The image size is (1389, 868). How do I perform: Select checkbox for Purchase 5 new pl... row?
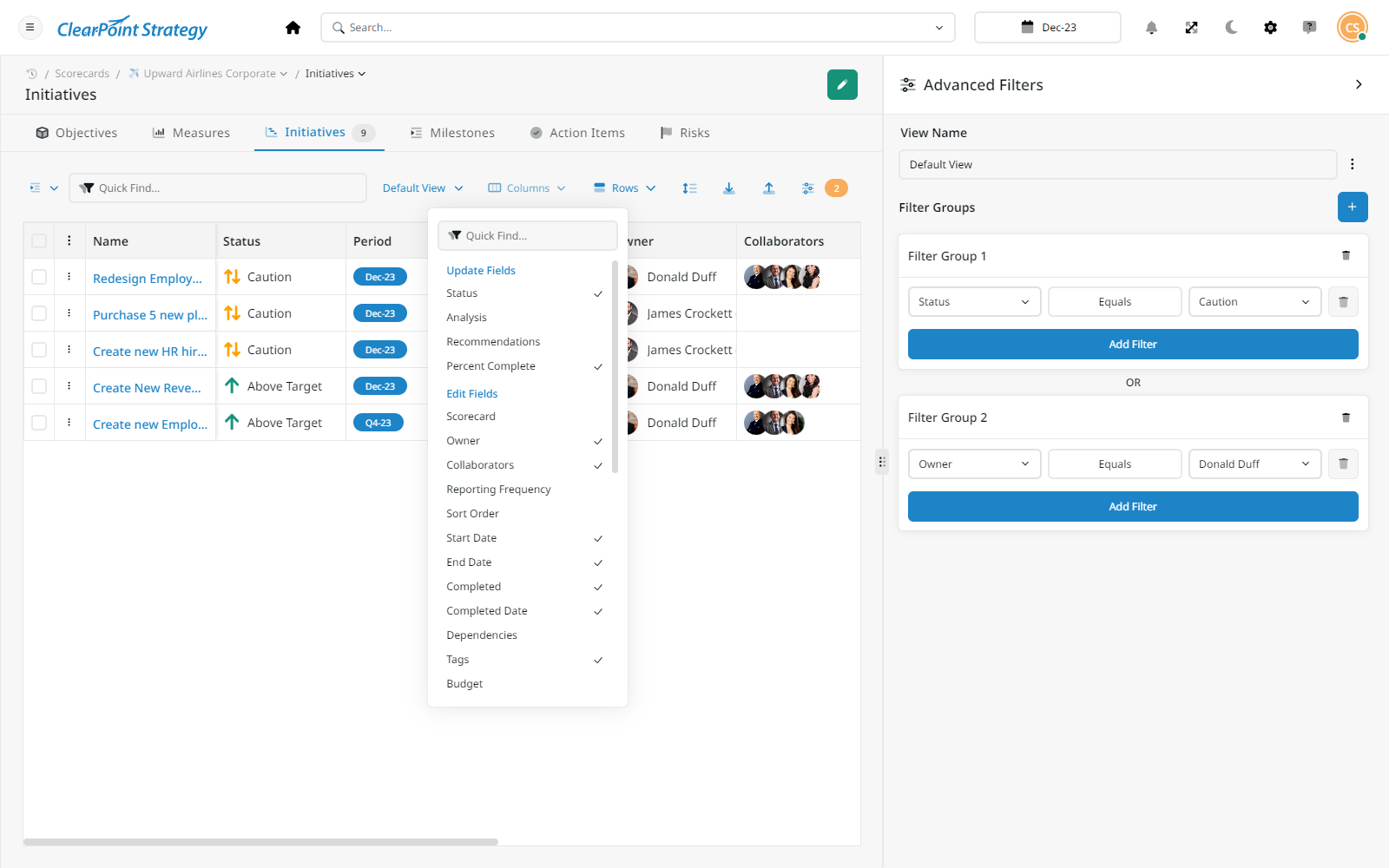point(39,313)
